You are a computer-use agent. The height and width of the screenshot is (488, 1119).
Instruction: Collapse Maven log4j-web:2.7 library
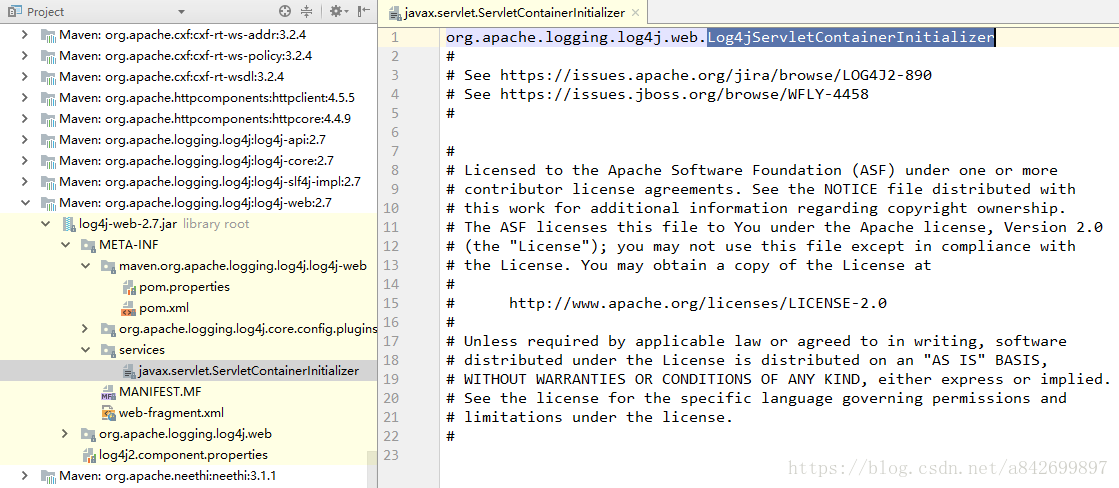[25, 203]
